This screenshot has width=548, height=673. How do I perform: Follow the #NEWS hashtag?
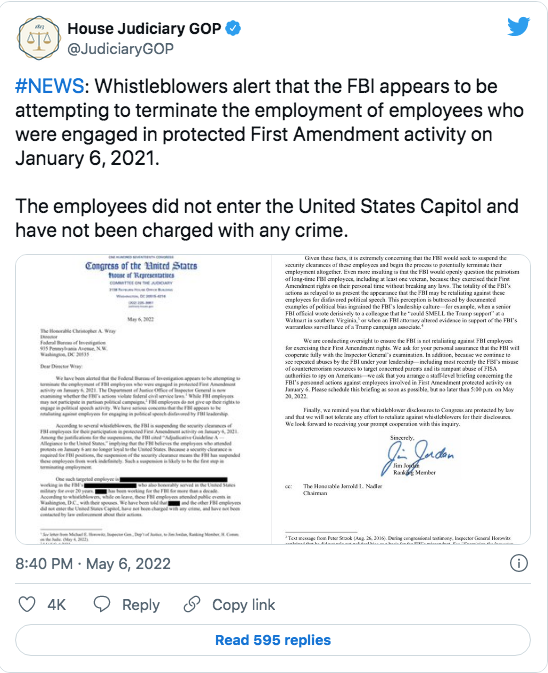pyautogui.click(x=49, y=86)
